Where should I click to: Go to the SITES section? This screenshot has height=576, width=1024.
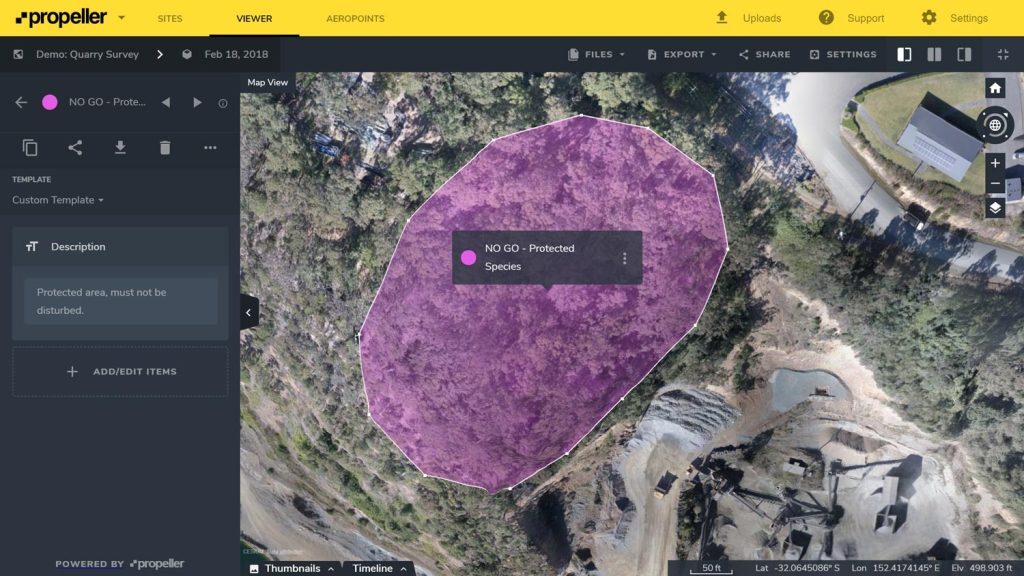click(x=169, y=17)
